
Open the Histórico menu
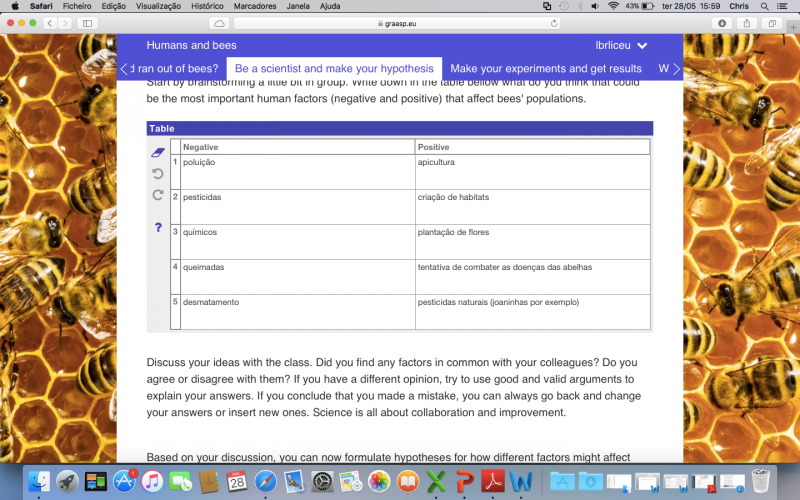(x=207, y=6)
